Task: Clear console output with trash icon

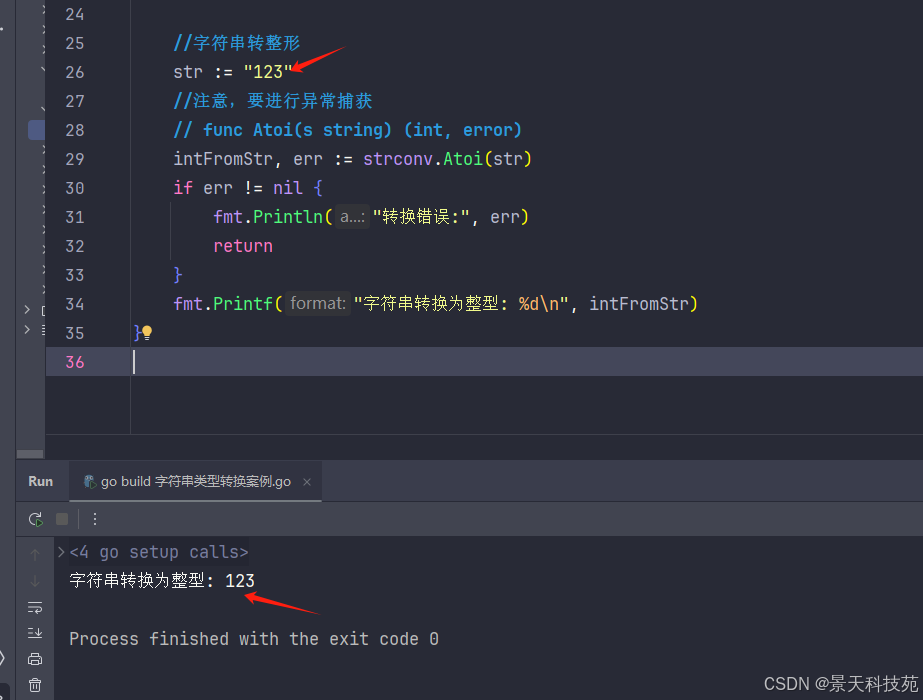Action: (35, 685)
